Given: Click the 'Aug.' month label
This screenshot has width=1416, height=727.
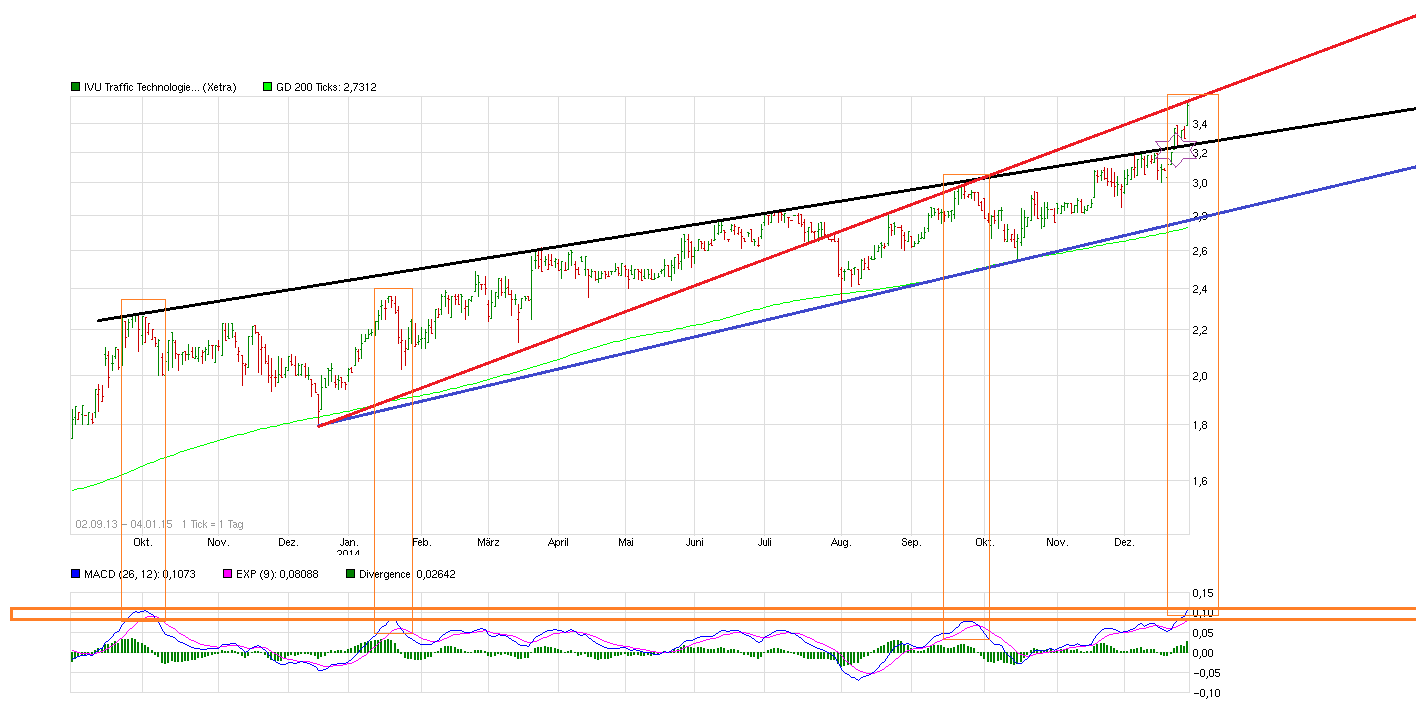Looking at the screenshot, I should 841,542.
